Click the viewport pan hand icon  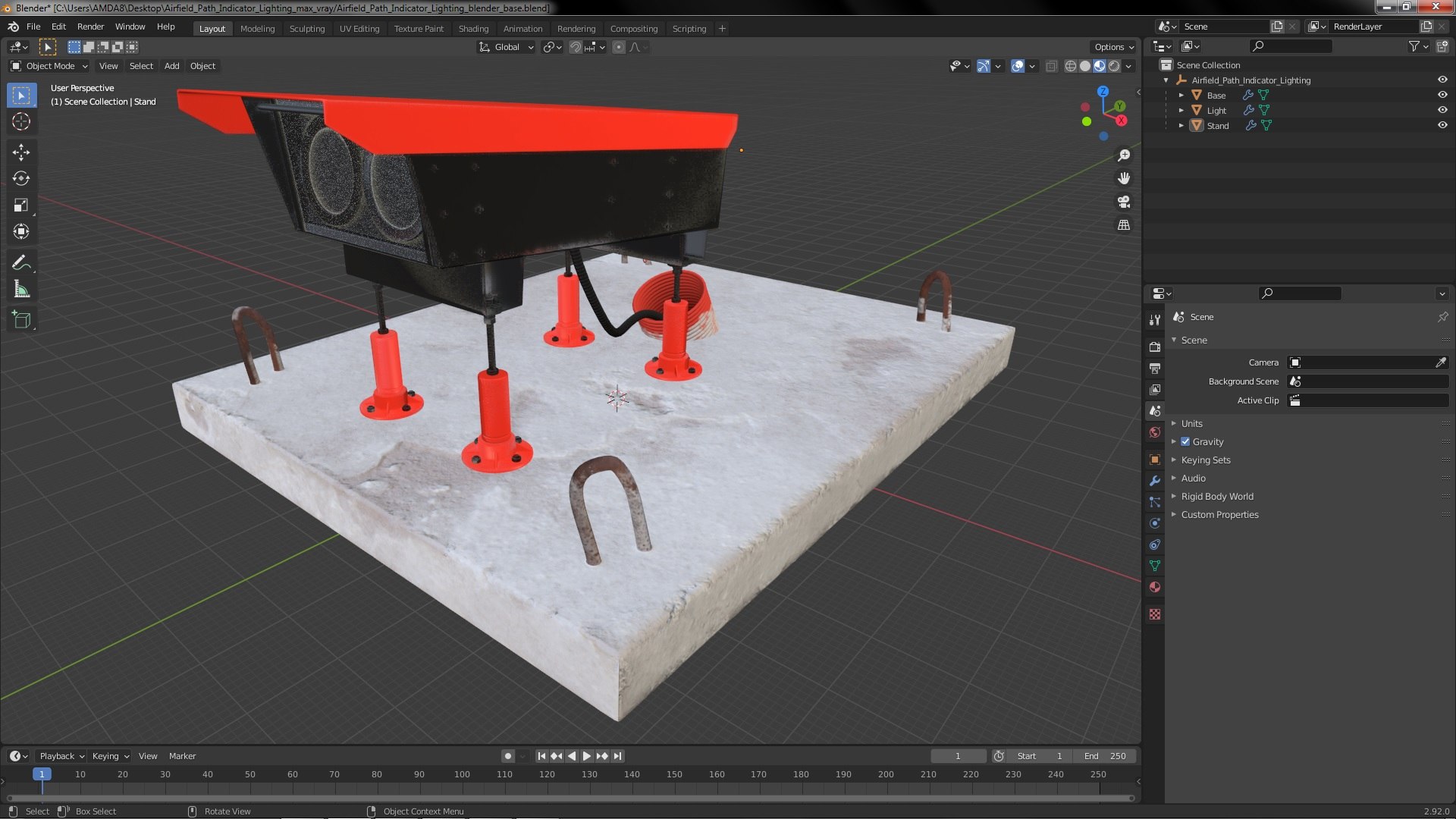pyautogui.click(x=1124, y=178)
